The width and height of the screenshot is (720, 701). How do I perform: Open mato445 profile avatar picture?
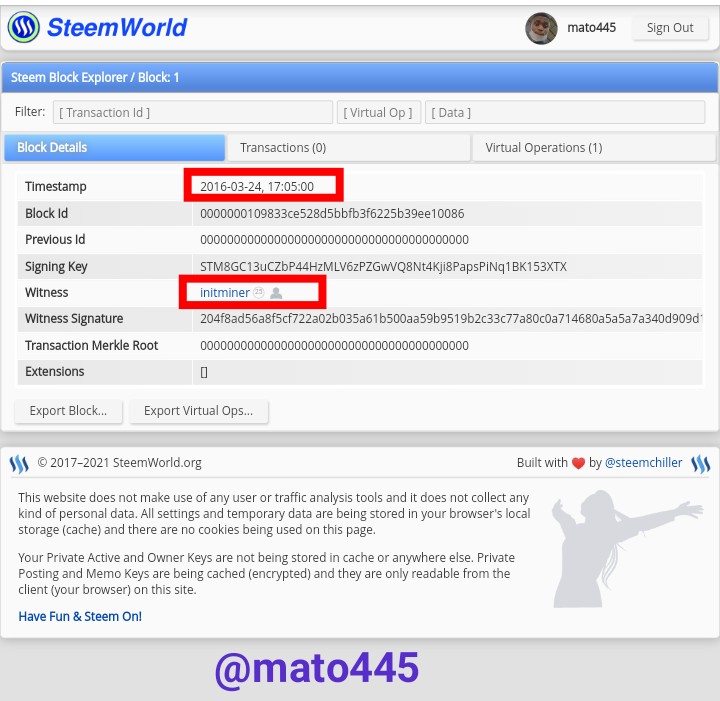541,28
